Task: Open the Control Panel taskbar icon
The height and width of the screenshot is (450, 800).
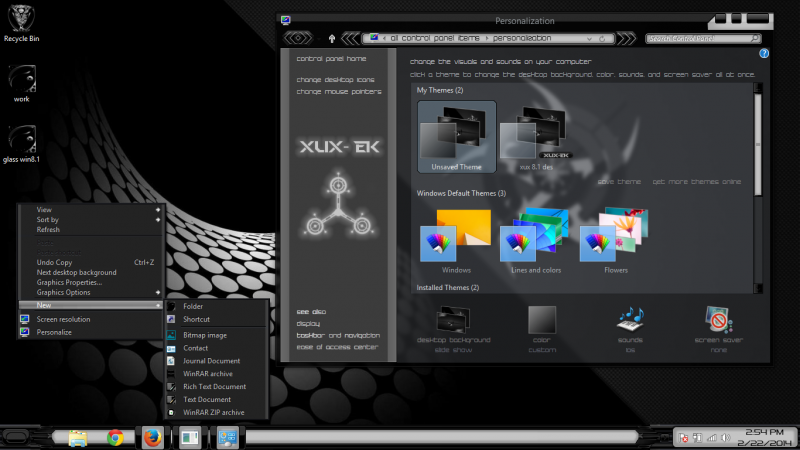Action: pyautogui.click(x=227, y=438)
